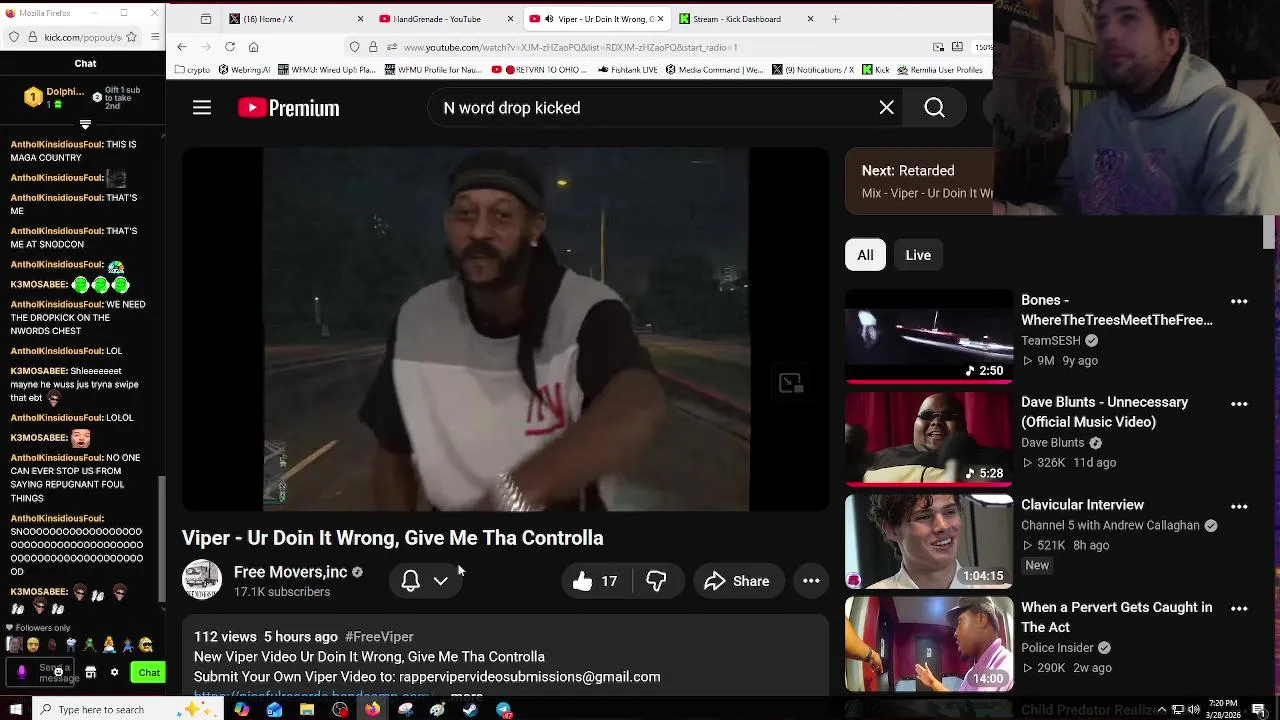Share the Viper video
The image size is (1280, 720).
pyautogui.click(x=736, y=581)
